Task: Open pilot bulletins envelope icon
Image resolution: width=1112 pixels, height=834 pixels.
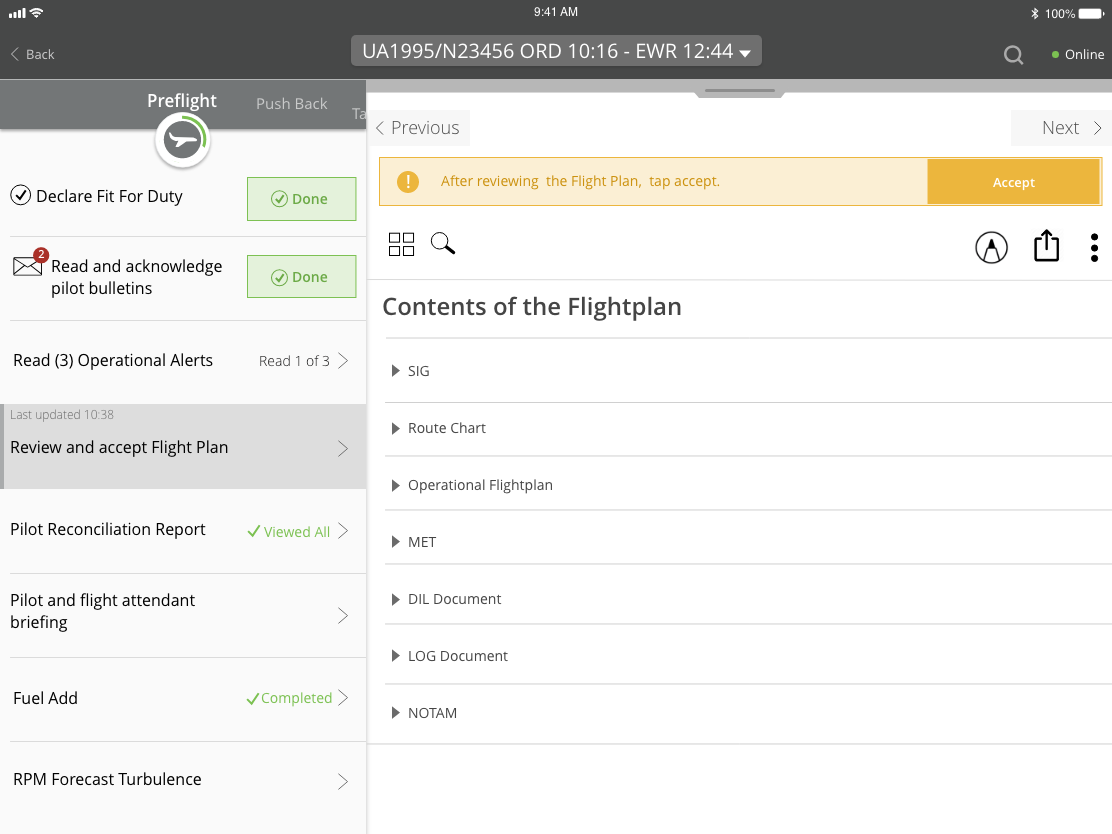Action: click(28, 266)
